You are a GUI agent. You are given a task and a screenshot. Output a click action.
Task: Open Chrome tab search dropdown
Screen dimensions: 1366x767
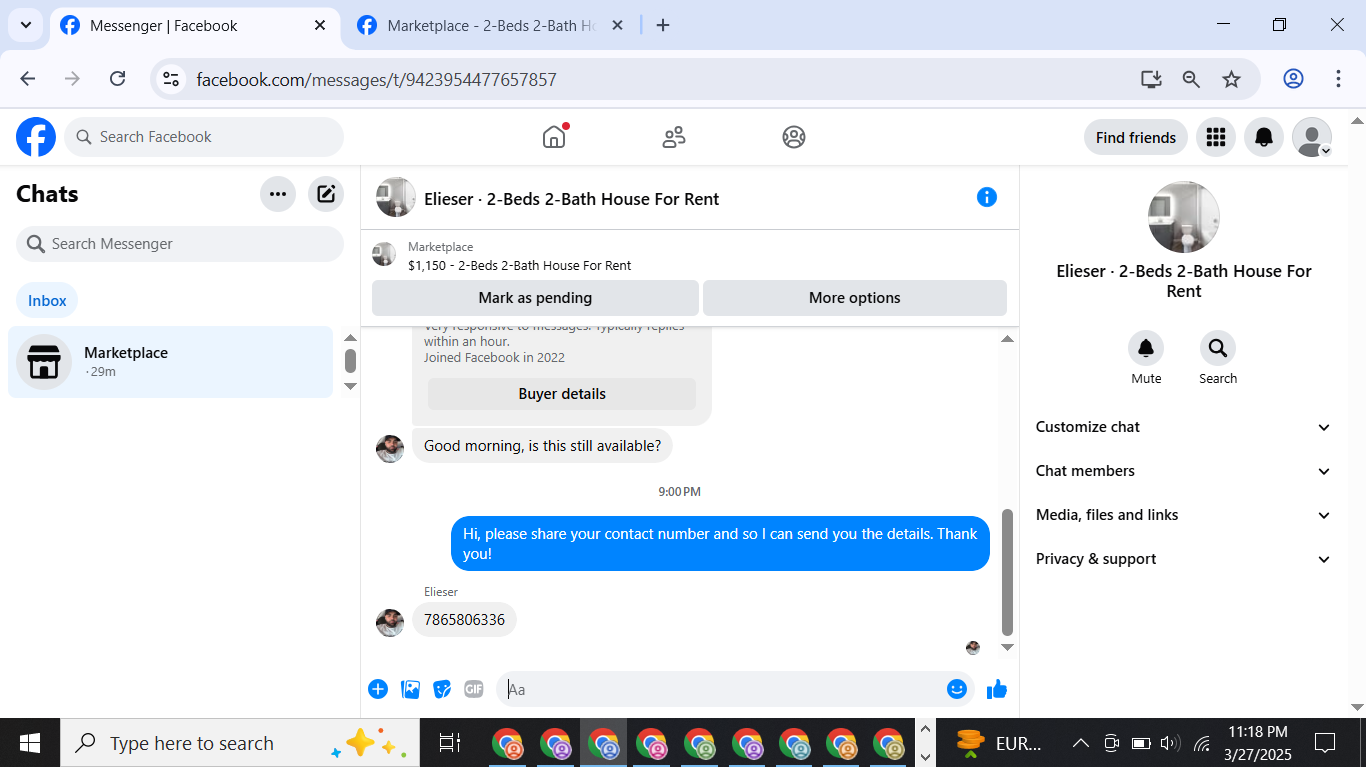point(25,25)
